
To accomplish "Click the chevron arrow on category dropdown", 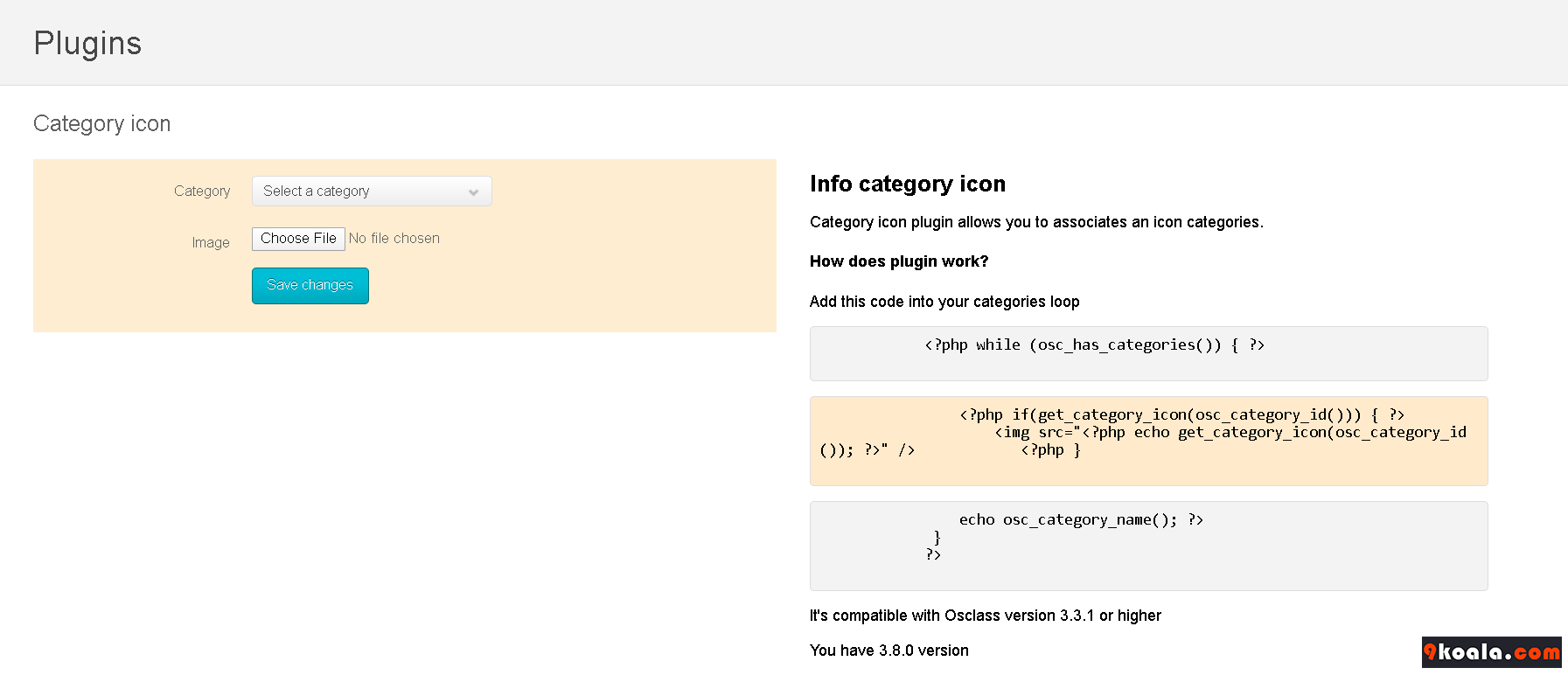I will 473,192.
